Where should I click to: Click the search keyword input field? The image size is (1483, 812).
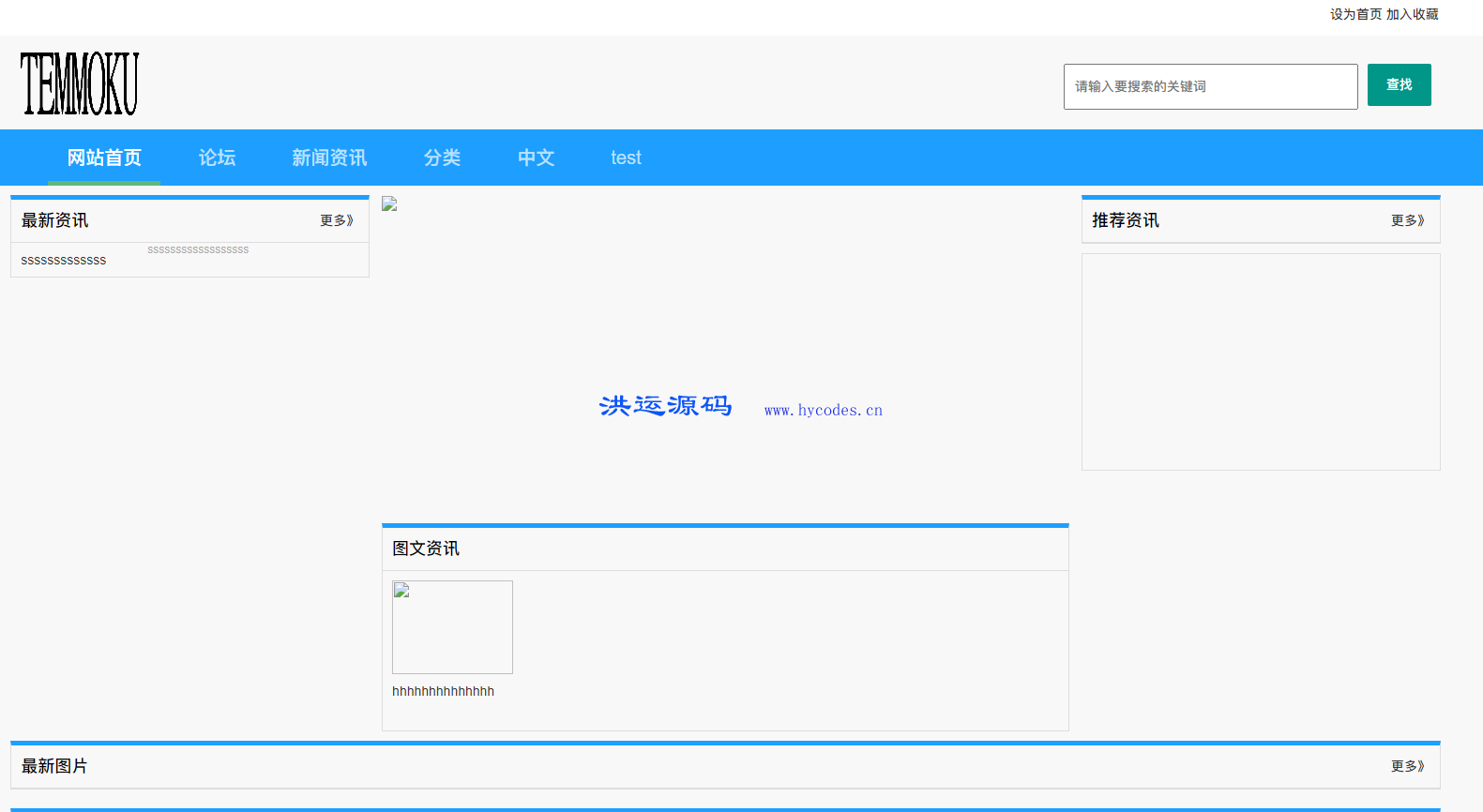pyautogui.click(x=1210, y=86)
